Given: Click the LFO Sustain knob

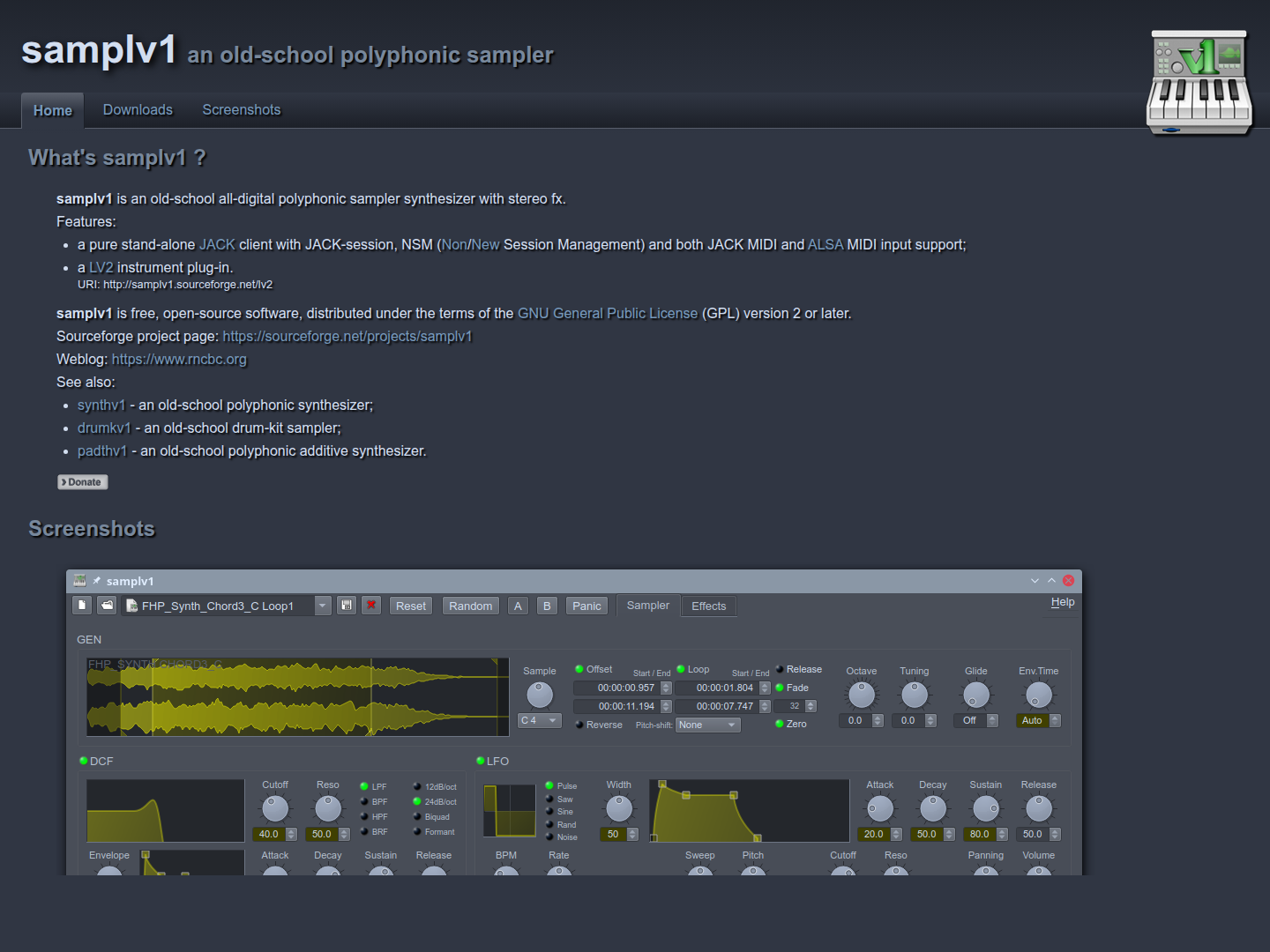Looking at the screenshot, I should pos(986,808).
